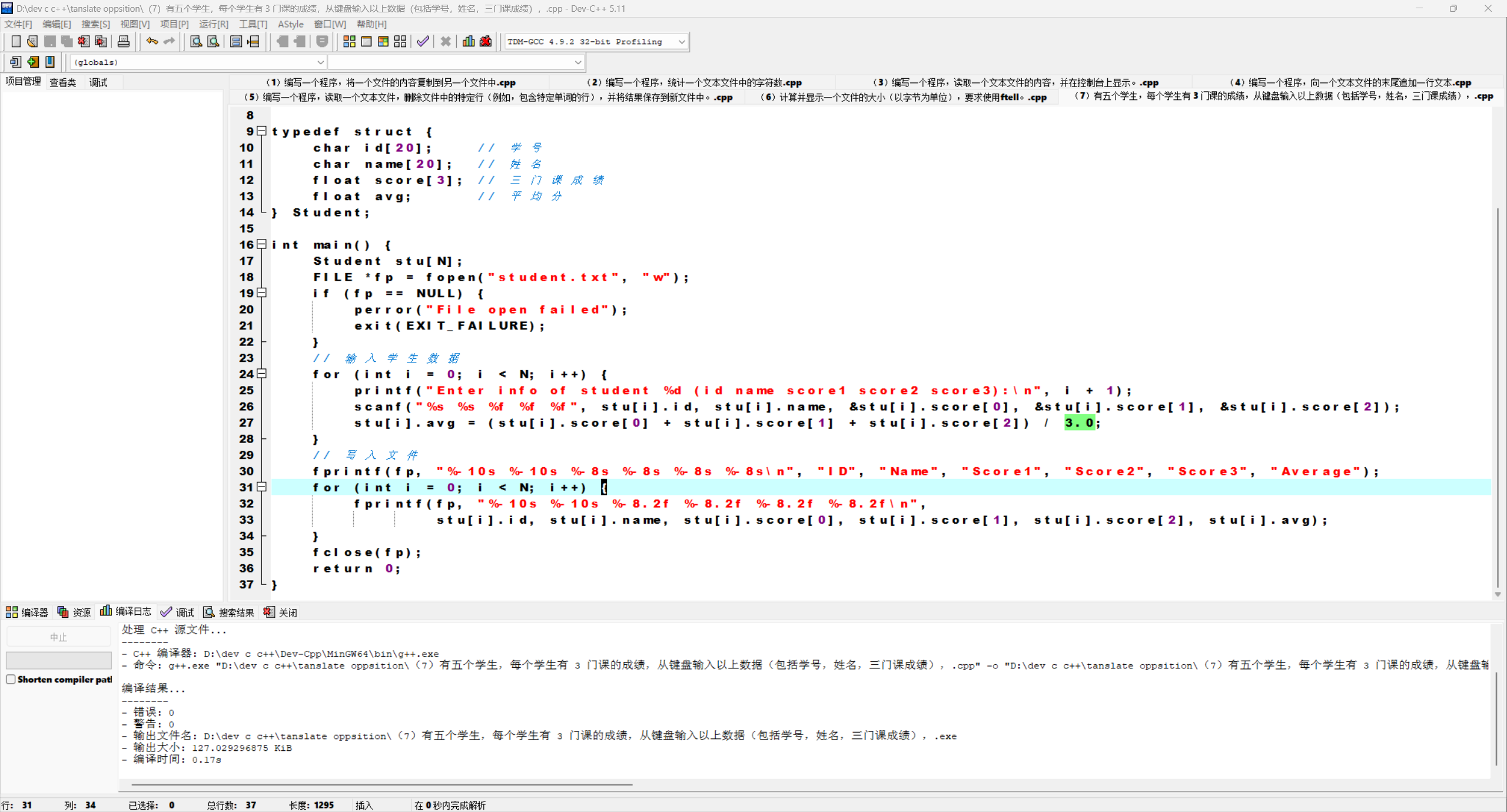Viewport: 1507px width, 812px height.
Task: Collapse the main function fold at line 16
Action: click(262, 244)
